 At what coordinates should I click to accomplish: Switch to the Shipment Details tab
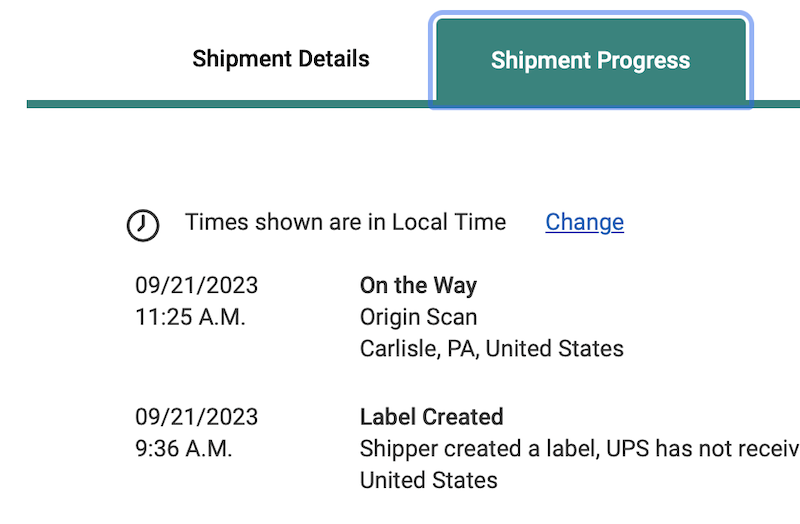click(281, 58)
